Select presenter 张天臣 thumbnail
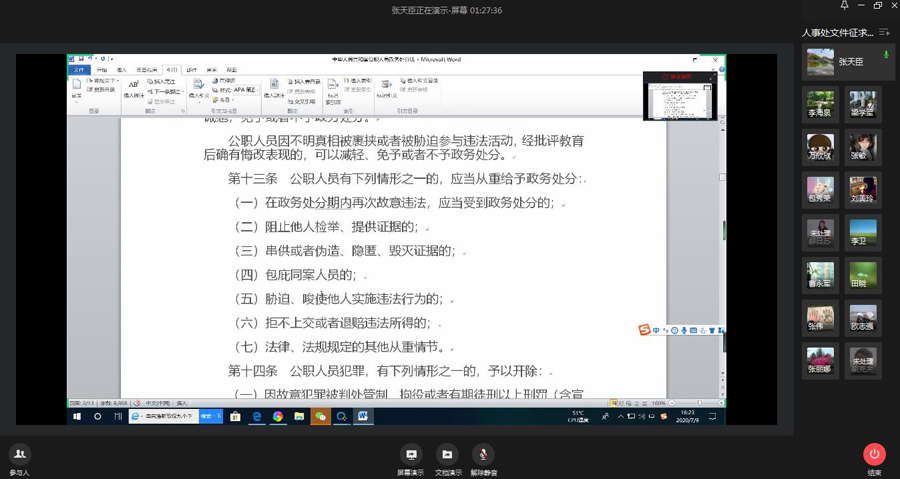900x479 pixels. pyautogui.click(x=821, y=62)
